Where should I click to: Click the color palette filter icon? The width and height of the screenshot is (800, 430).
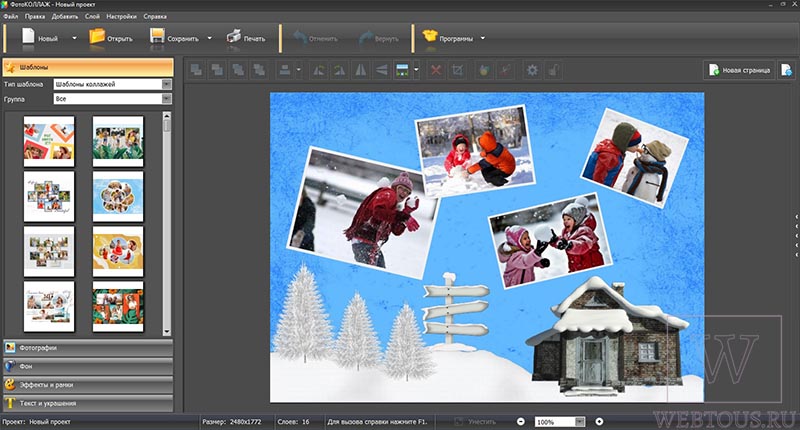click(484, 70)
